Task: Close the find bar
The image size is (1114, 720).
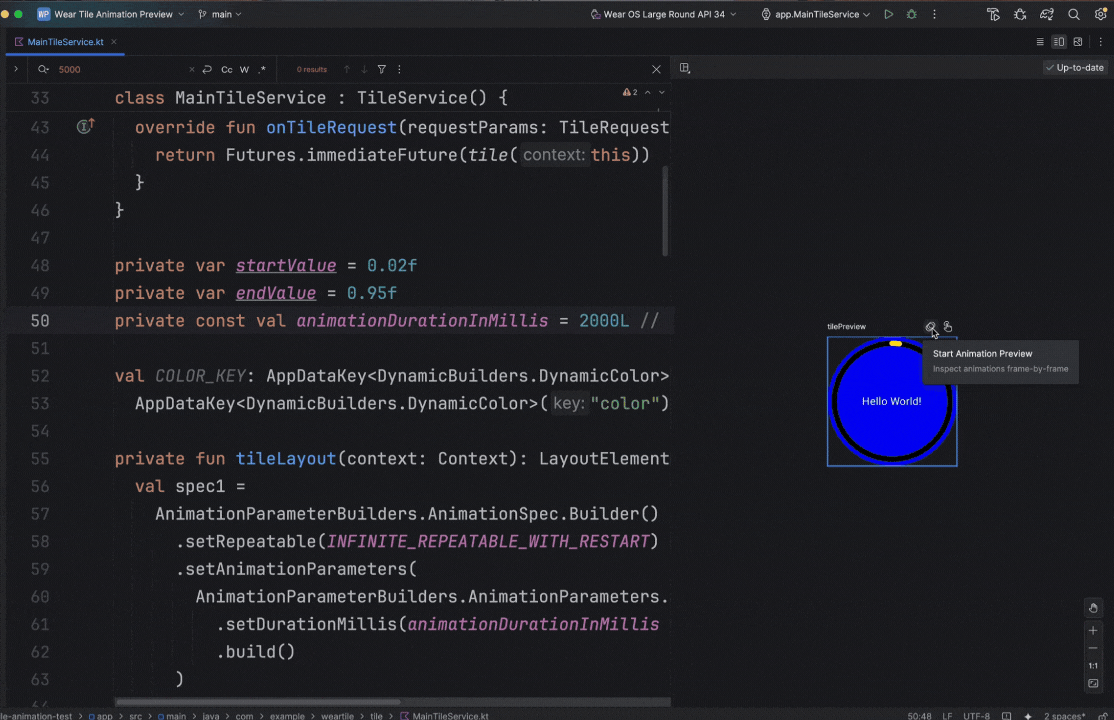Action: (656, 70)
